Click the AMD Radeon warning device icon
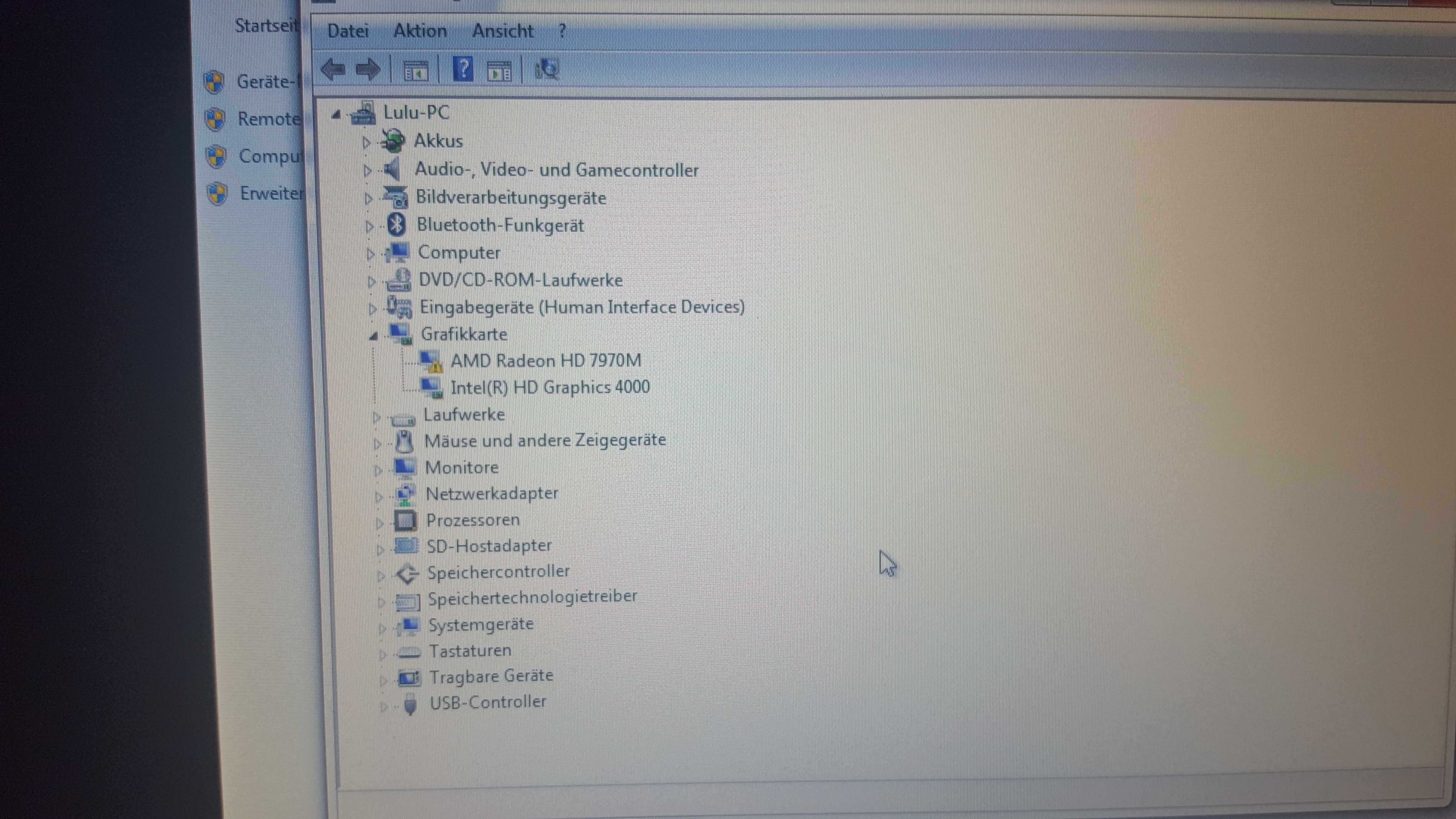The width and height of the screenshot is (1456, 819). point(432,361)
